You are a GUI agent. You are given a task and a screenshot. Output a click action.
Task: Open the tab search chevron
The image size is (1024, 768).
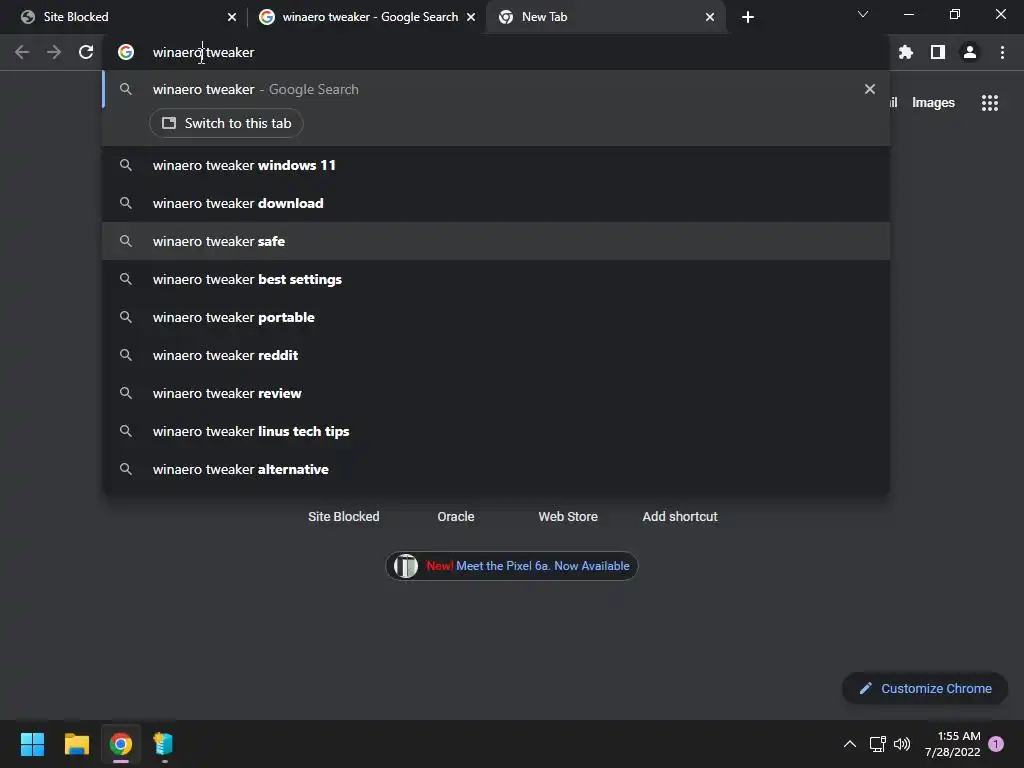click(x=863, y=14)
